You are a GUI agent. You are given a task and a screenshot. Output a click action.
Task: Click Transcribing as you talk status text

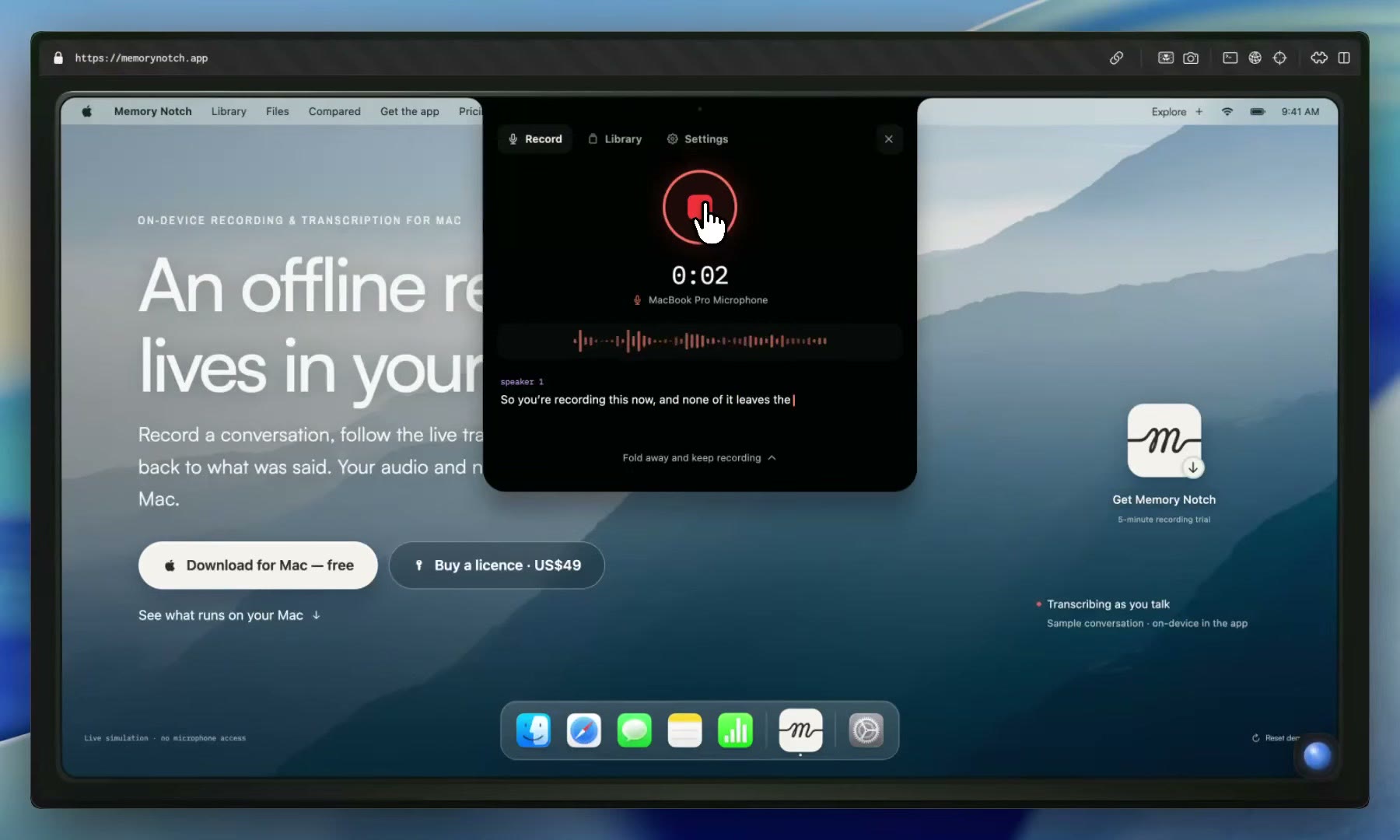[x=1108, y=604]
